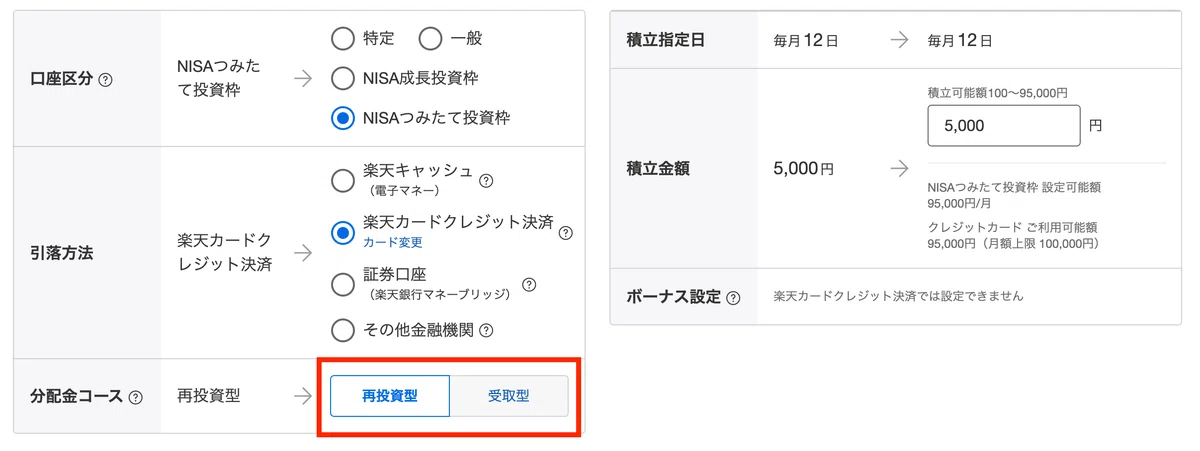Select 楽天カードクレジット決済 radio option
The height and width of the screenshot is (451, 1200).
tap(342, 232)
